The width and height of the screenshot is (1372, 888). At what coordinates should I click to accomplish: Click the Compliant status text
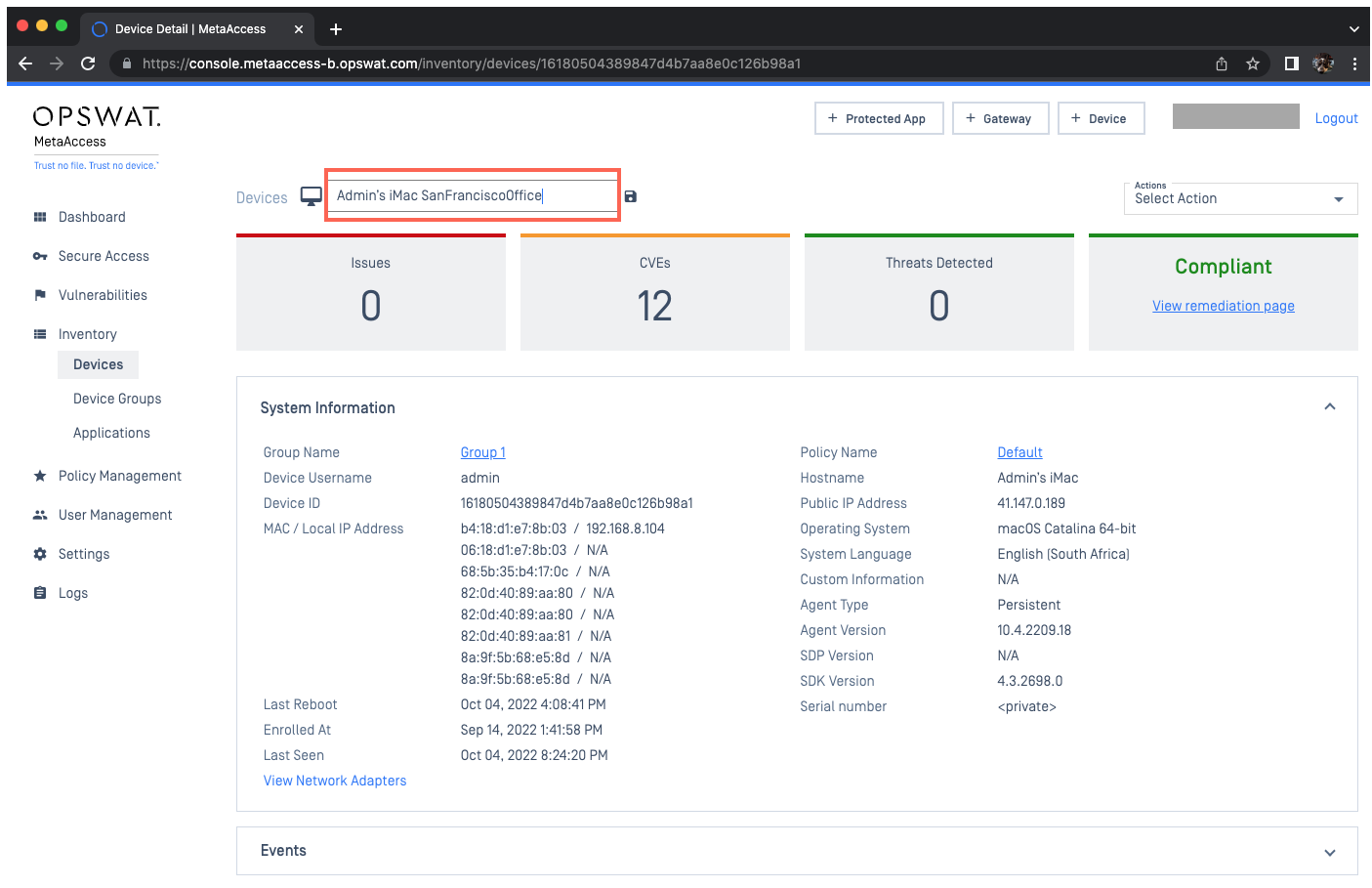pyautogui.click(x=1223, y=267)
